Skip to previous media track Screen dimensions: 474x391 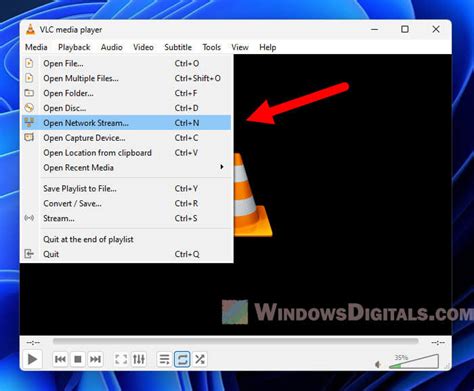[x=60, y=359]
